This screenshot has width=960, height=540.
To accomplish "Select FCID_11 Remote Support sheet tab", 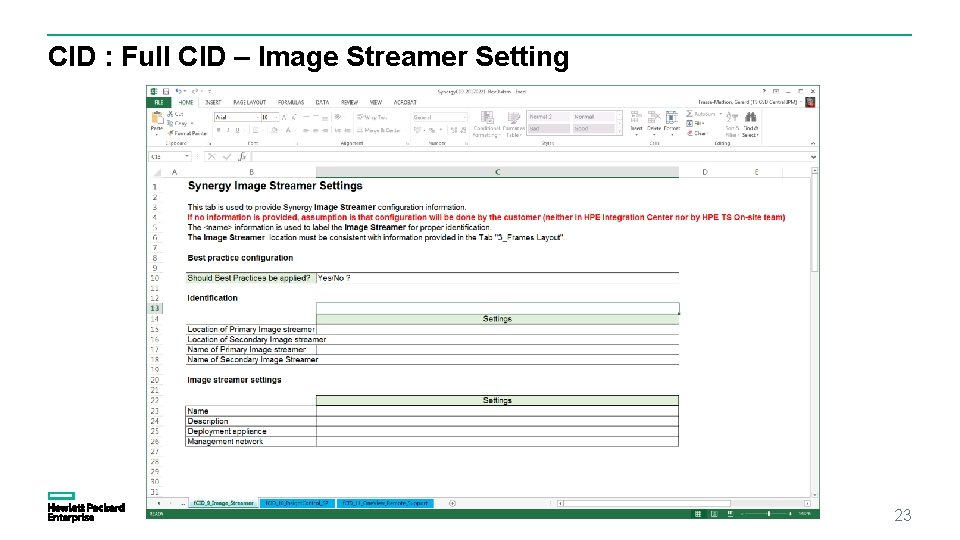I will pos(385,503).
